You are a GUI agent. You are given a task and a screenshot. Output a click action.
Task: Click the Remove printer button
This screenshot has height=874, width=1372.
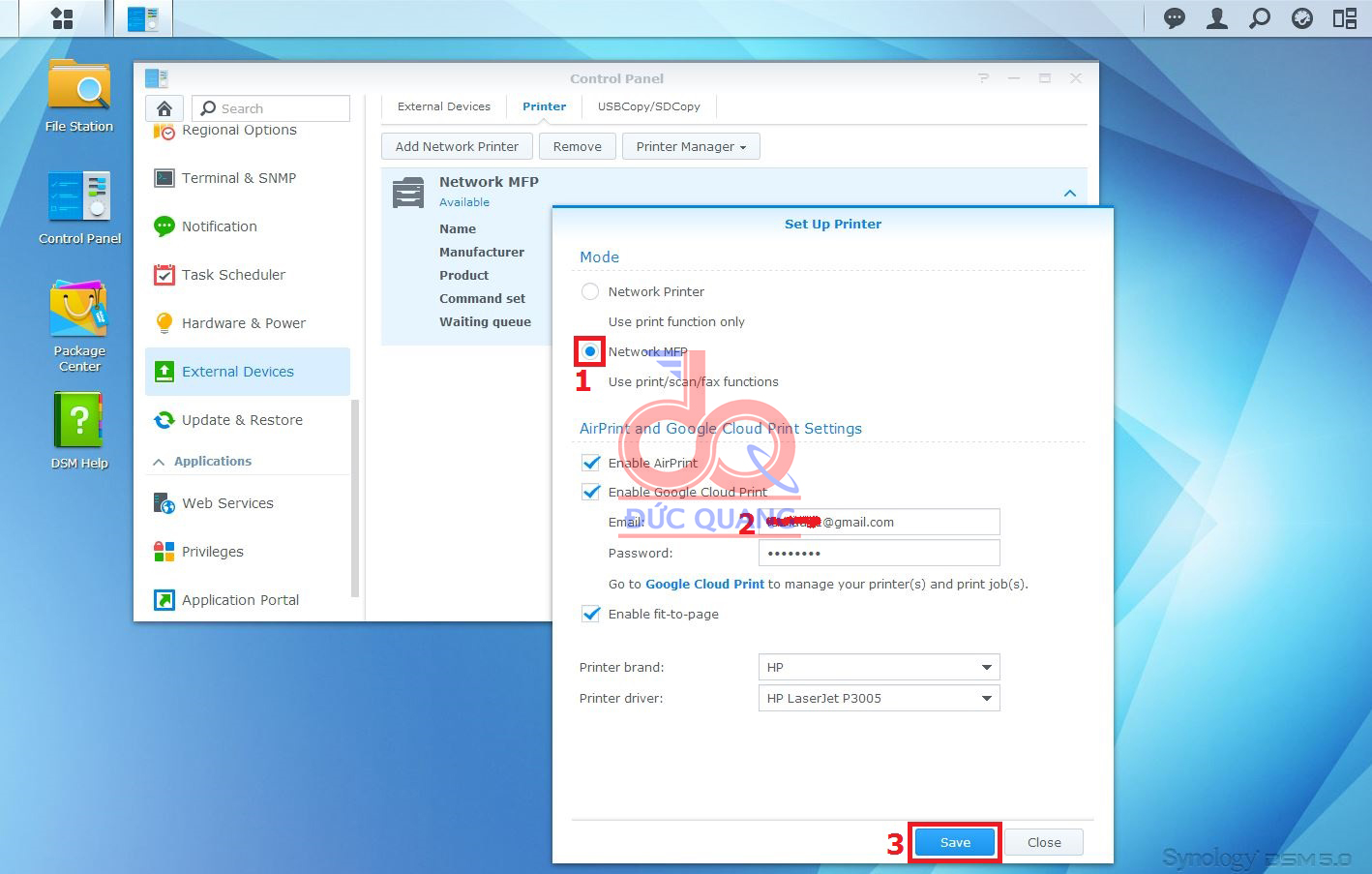(578, 146)
